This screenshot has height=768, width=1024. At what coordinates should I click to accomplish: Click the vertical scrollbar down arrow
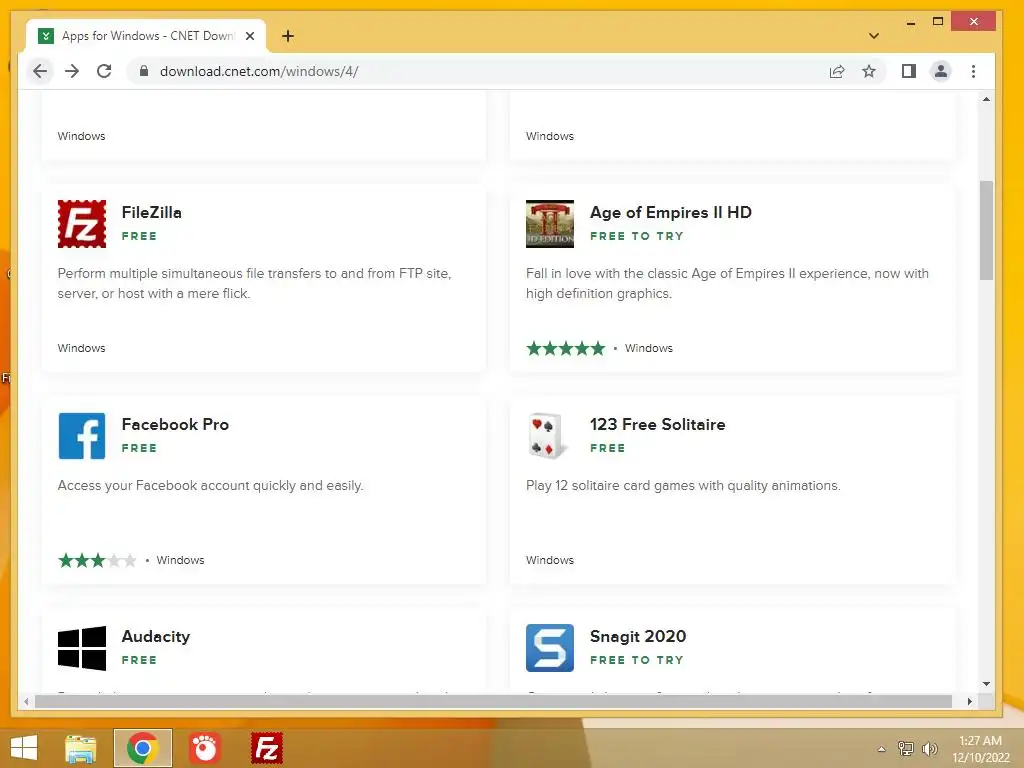click(x=986, y=684)
